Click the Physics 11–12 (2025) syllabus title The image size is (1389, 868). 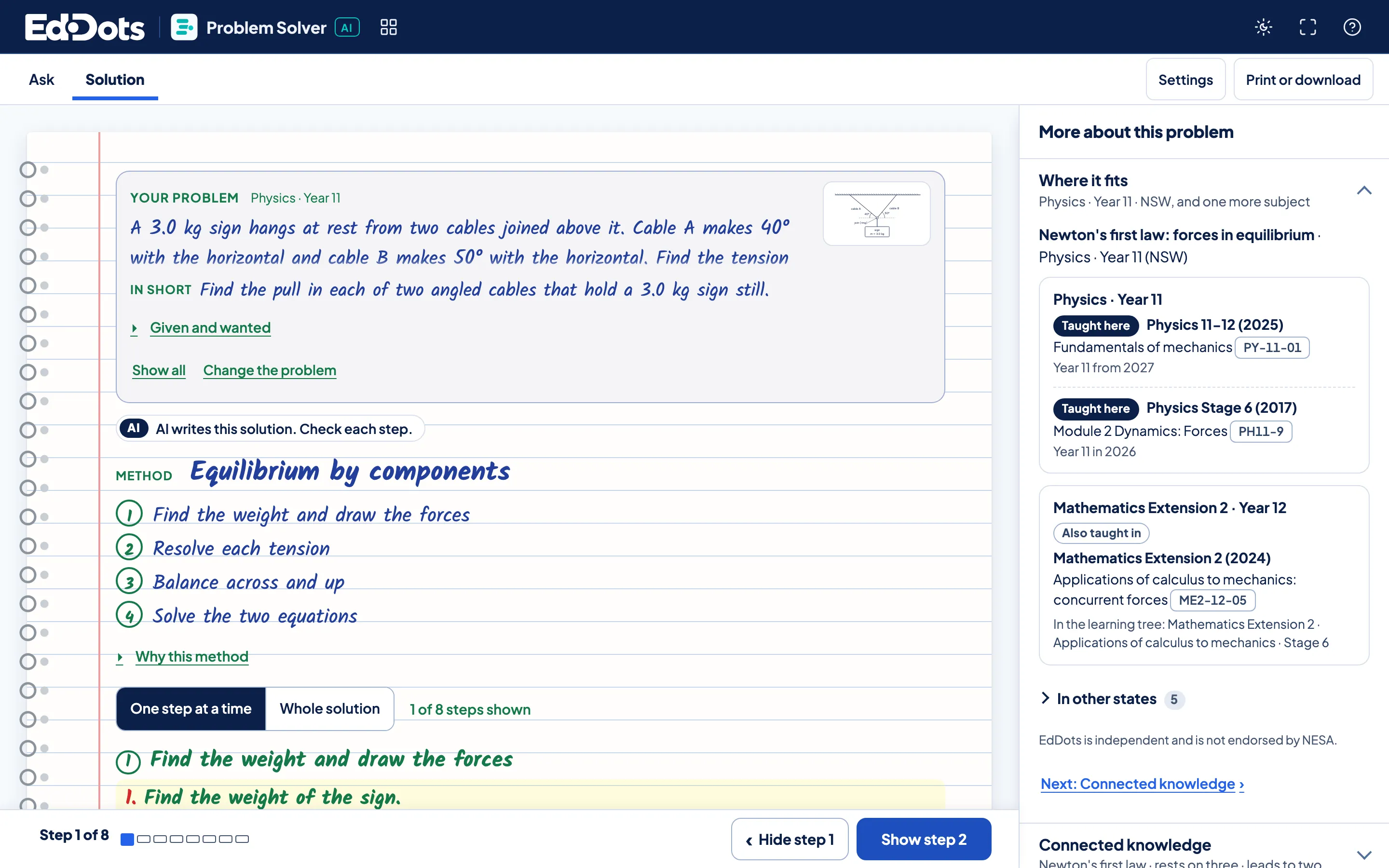pos(1214,325)
